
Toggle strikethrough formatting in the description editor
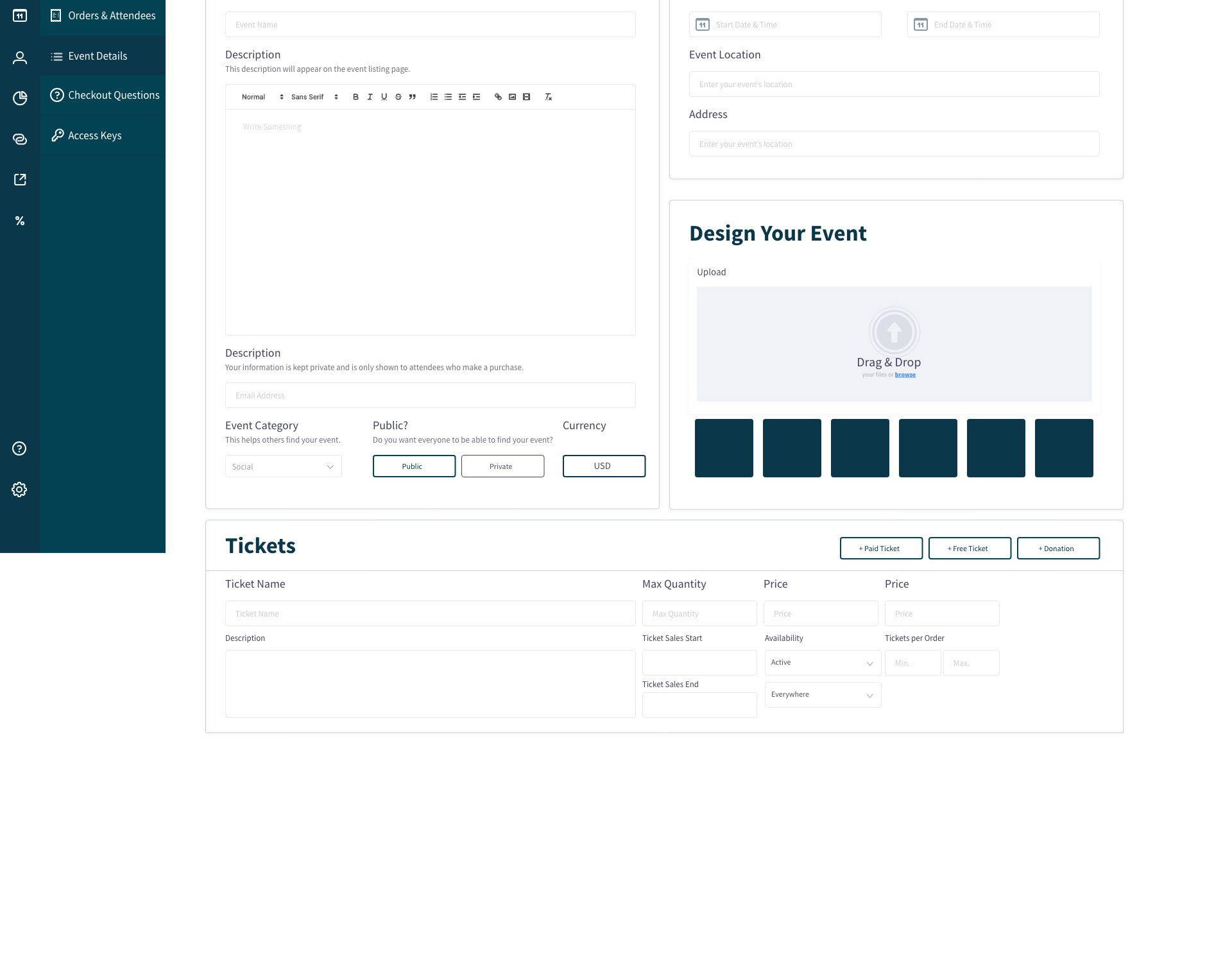(398, 97)
